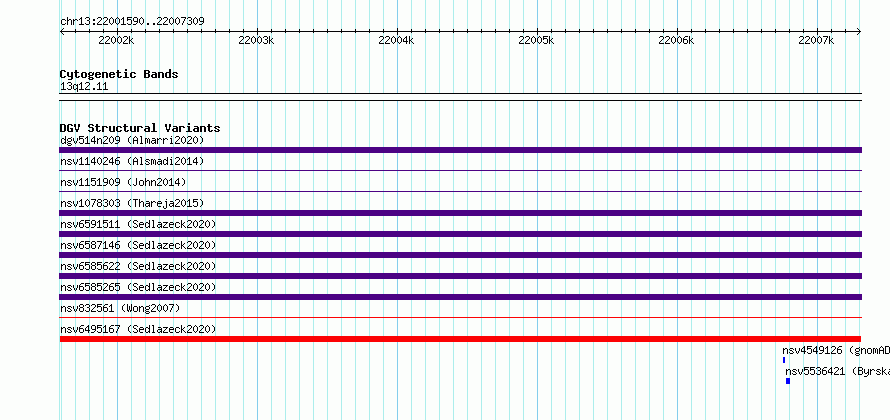This screenshot has height=420, width=890.
Task: Open variant label nsv6585265 (Sedlazeck2020)
Action: click(138, 287)
